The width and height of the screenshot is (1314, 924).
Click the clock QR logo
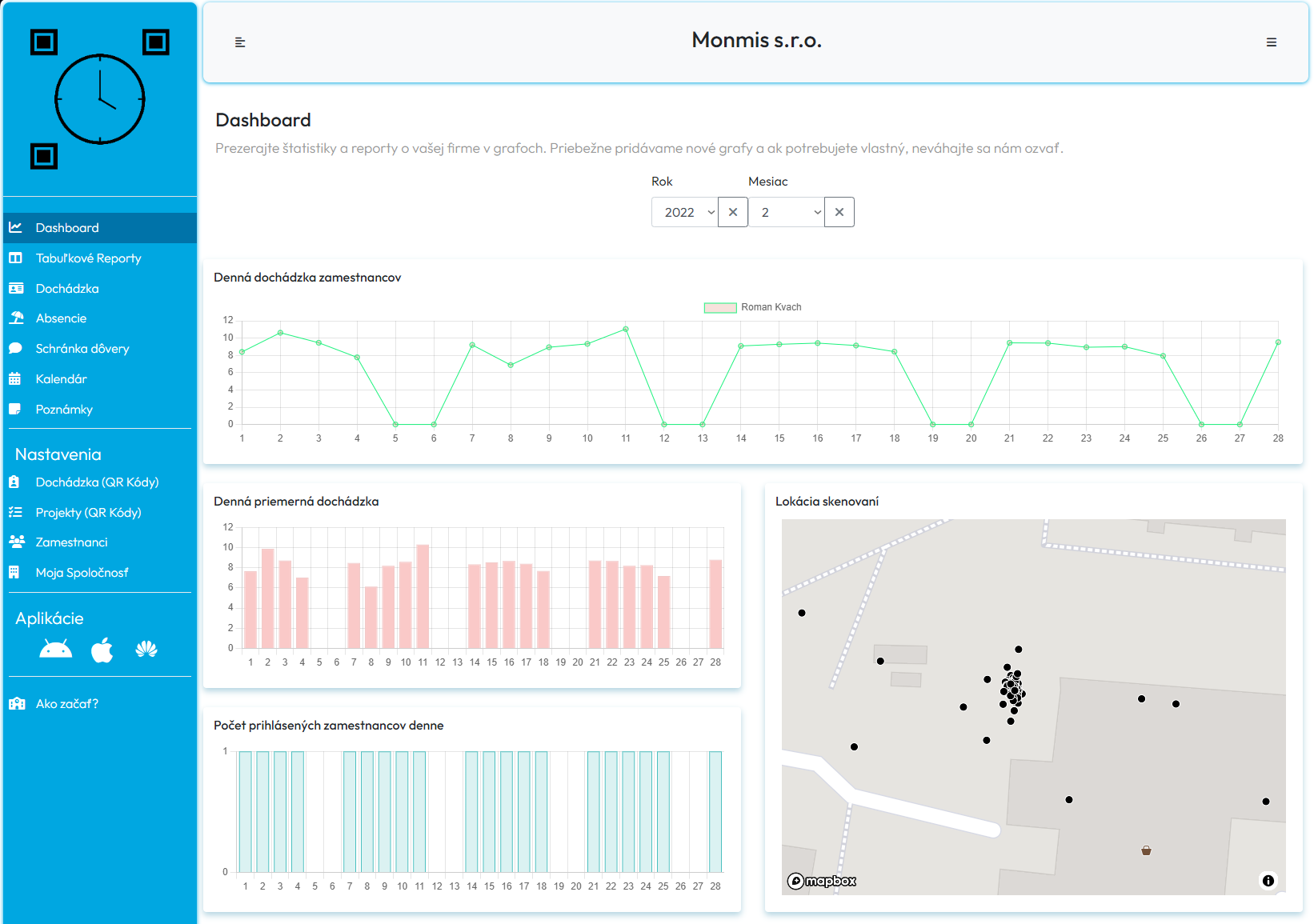tap(100, 99)
